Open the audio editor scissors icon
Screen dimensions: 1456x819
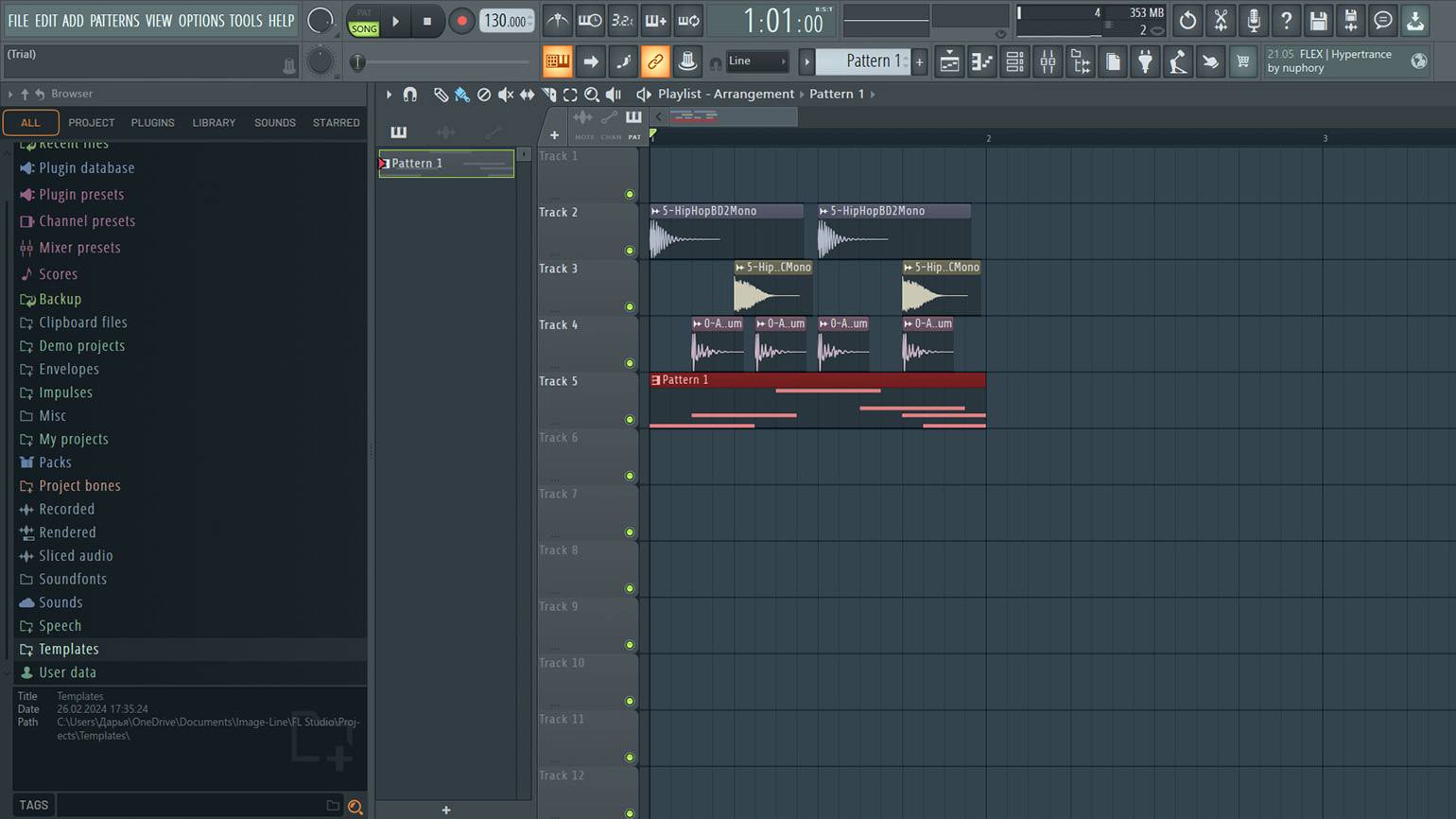[1221, 20]
